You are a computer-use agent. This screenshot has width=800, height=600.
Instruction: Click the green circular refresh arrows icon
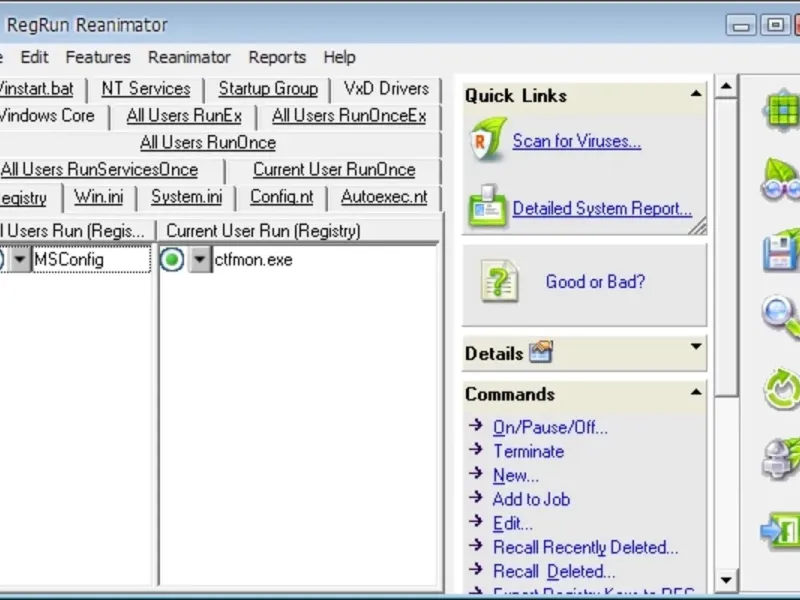click(x=782, y=389)
